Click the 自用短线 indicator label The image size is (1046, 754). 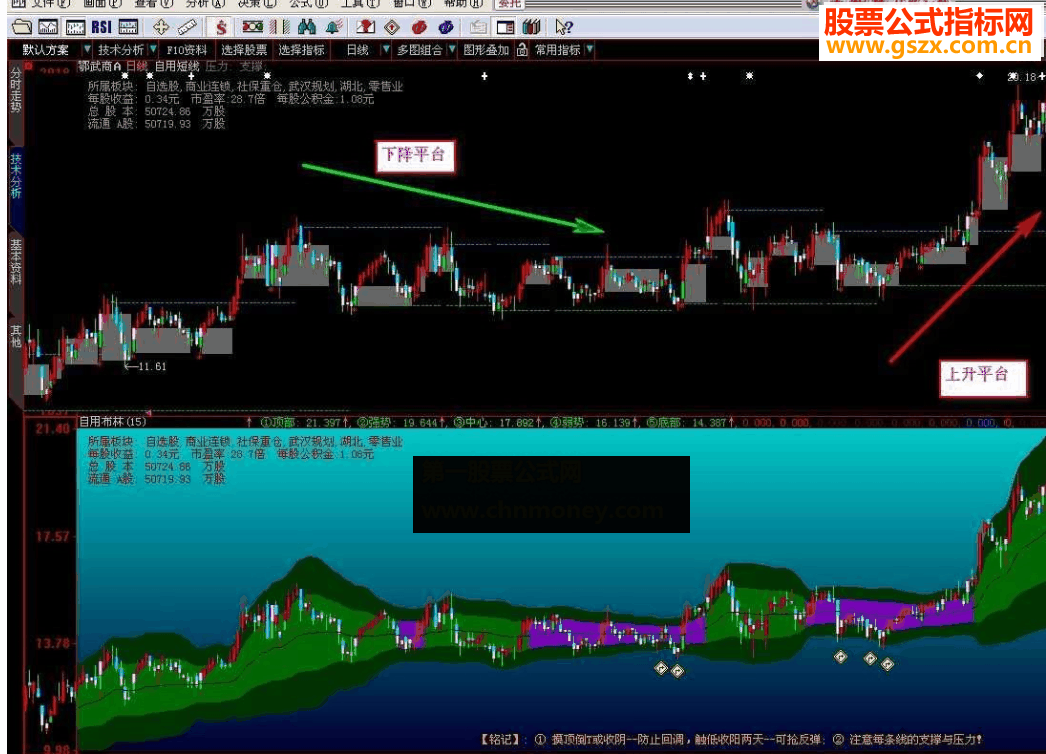tap(177, 66)
